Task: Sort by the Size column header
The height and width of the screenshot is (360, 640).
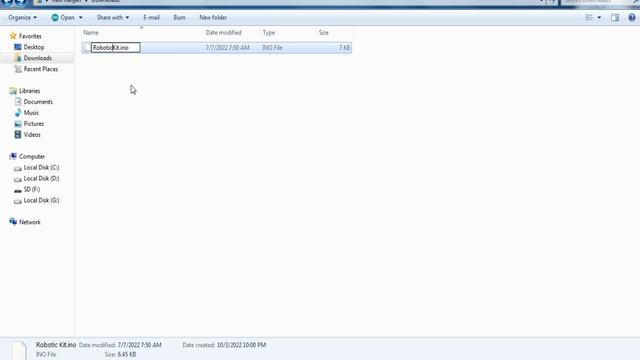Action: tap(324, 32)
